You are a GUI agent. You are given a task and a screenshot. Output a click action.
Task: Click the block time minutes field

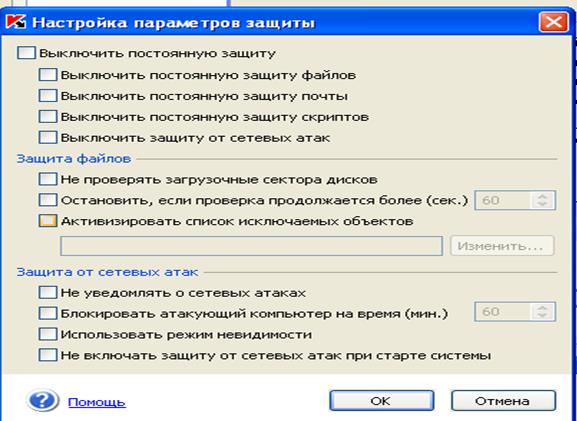point(503,312)
